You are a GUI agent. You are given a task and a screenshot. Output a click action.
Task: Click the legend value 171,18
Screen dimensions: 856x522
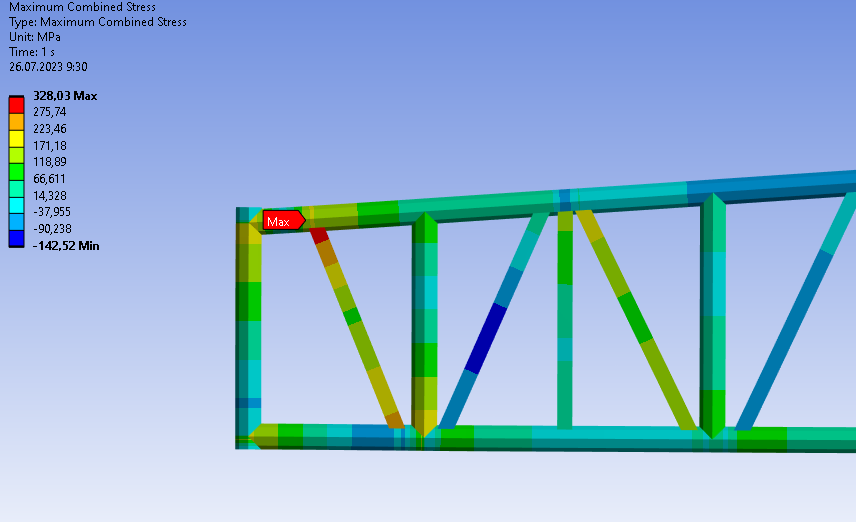click(50, 145)
